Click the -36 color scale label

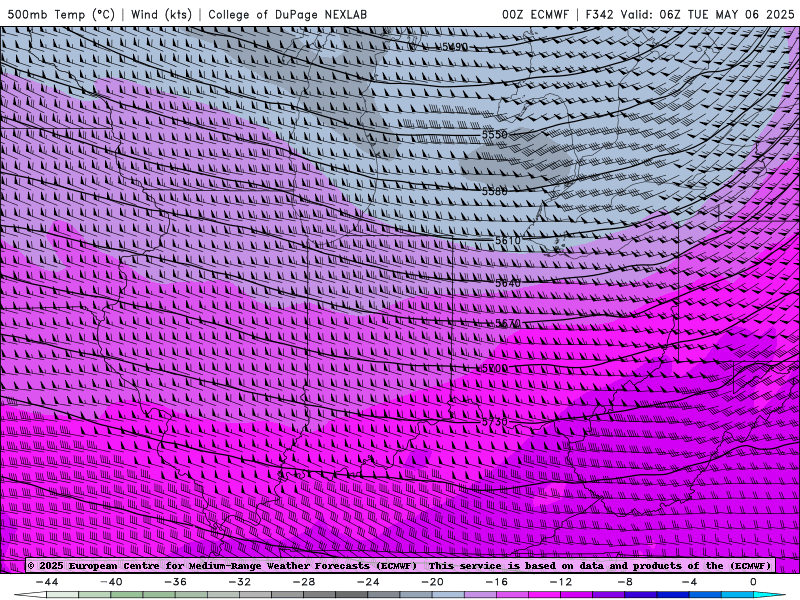coord(176,582)
